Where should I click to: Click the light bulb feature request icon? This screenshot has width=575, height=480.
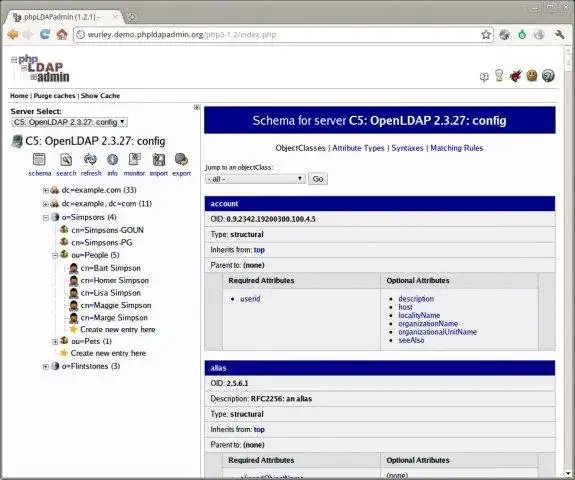pos(499,76)
